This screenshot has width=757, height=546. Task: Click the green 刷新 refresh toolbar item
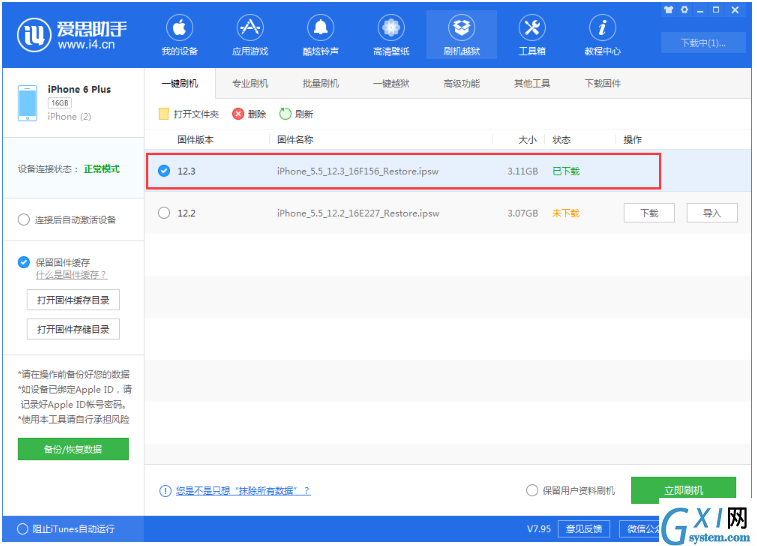click(296, 114)
